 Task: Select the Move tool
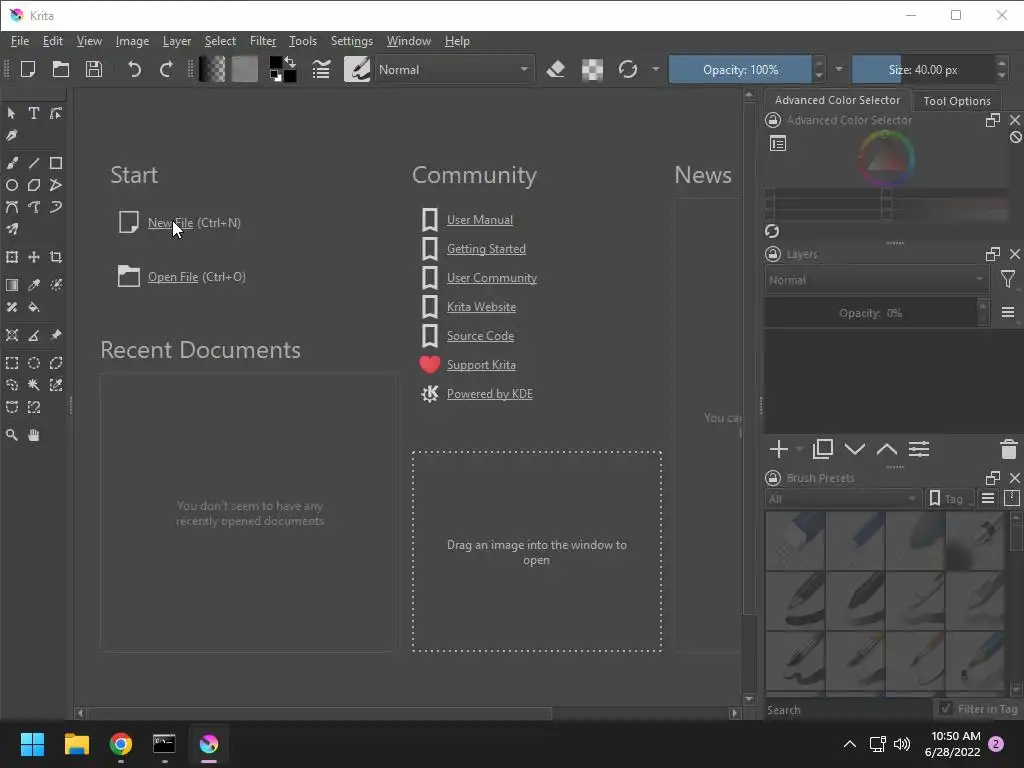point(34,257)
